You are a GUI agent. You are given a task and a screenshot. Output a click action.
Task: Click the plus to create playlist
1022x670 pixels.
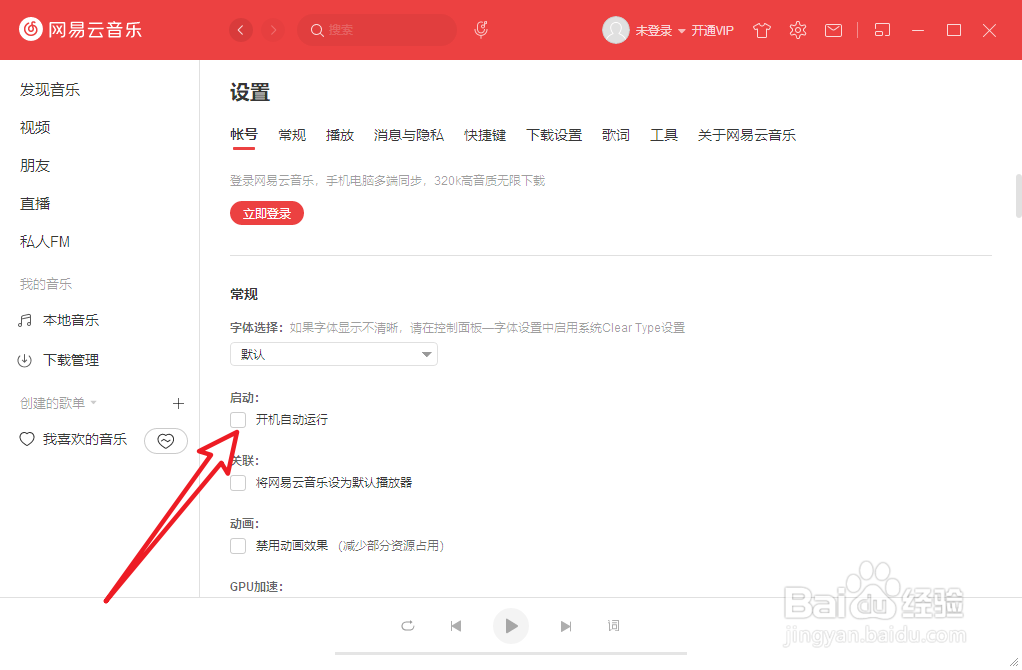tap(178, 403)
